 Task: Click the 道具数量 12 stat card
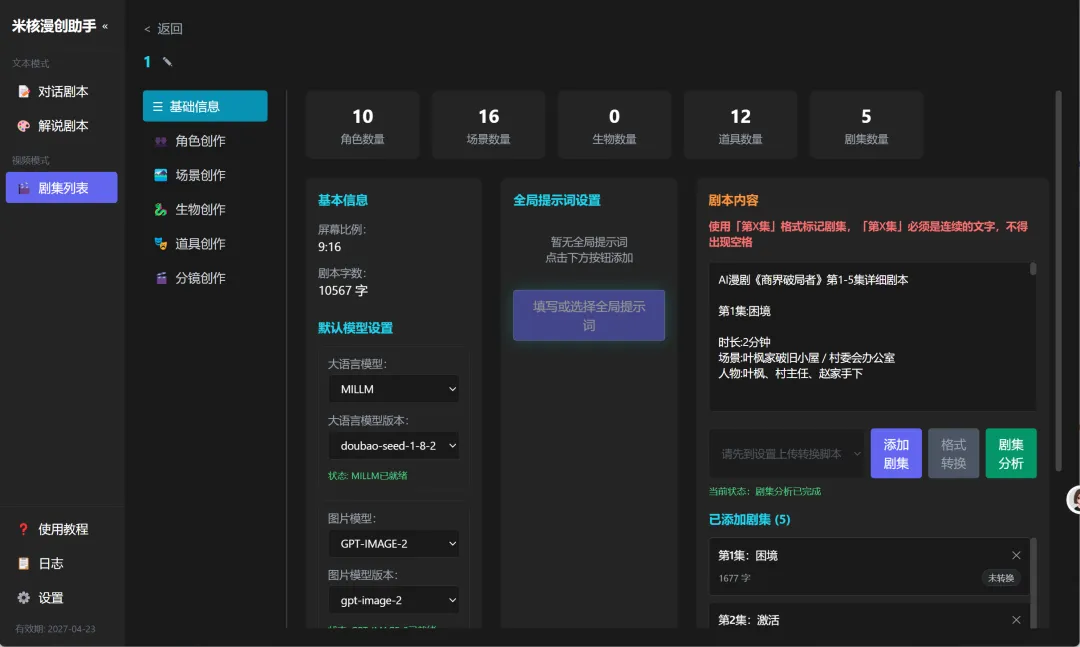click(740, 125)
